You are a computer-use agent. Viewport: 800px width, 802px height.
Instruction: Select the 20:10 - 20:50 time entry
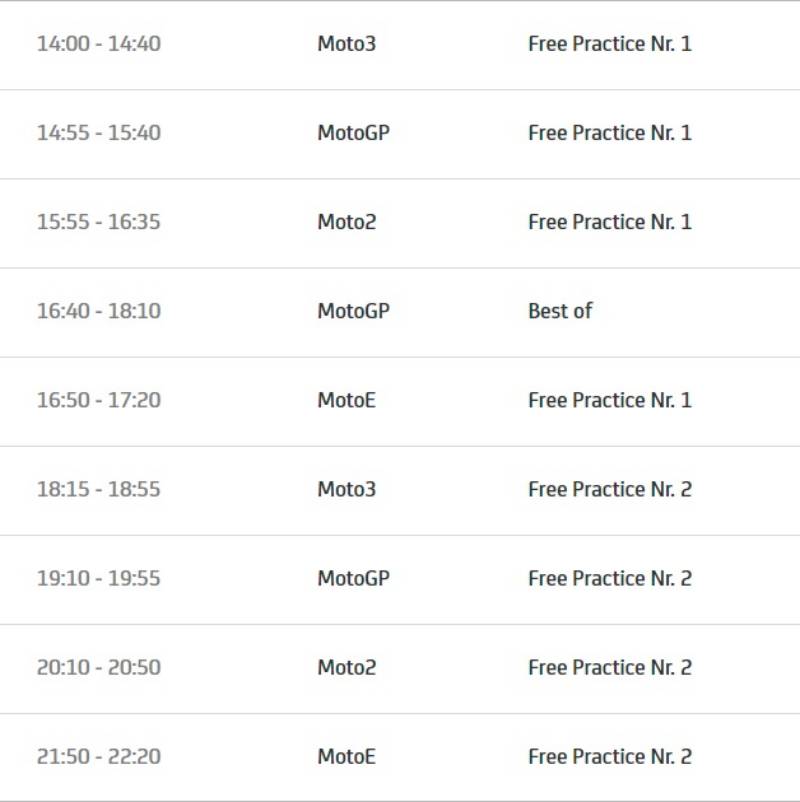click(x=98, y=667)
